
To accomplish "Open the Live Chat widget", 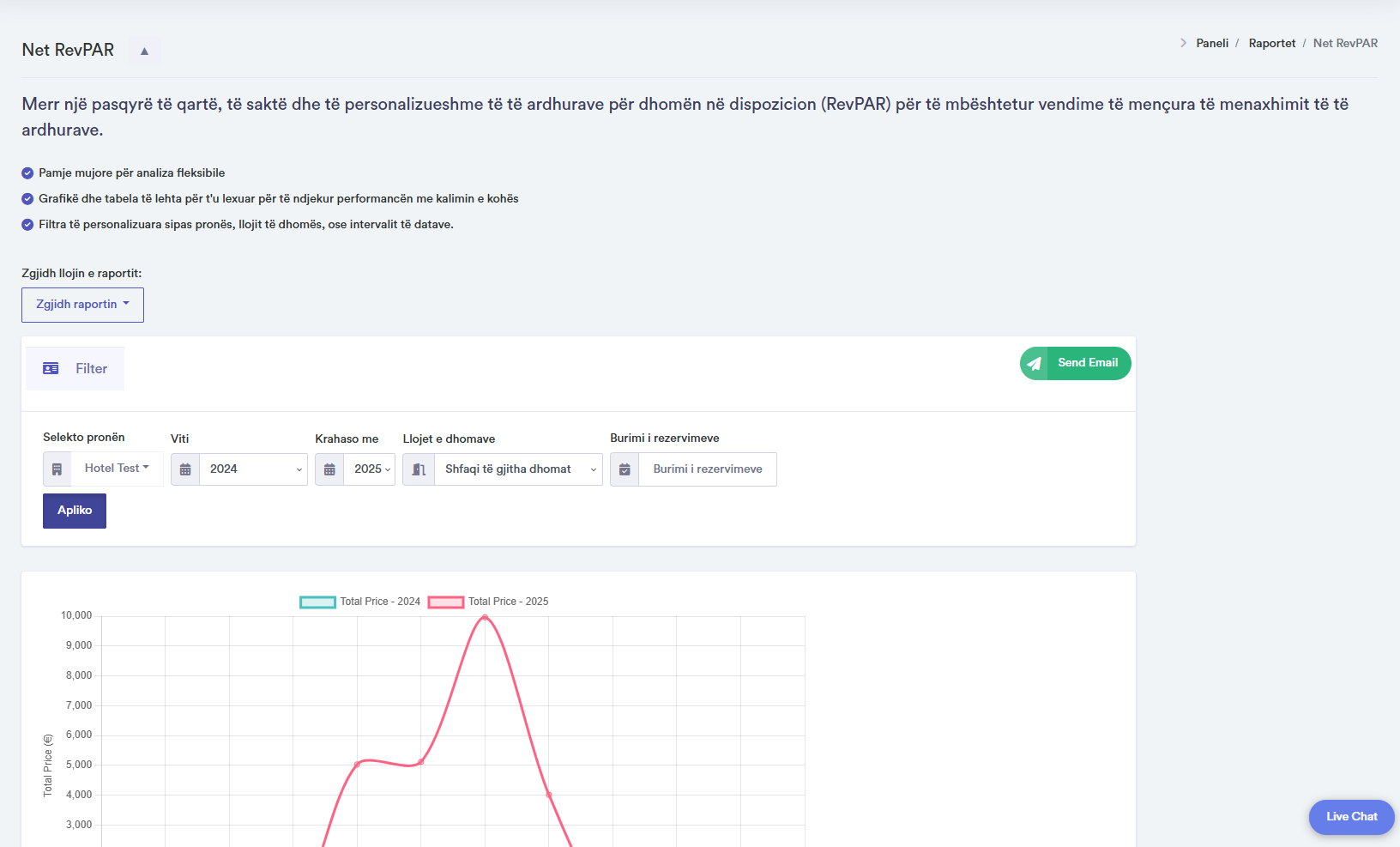I will tap(1351, 817).
